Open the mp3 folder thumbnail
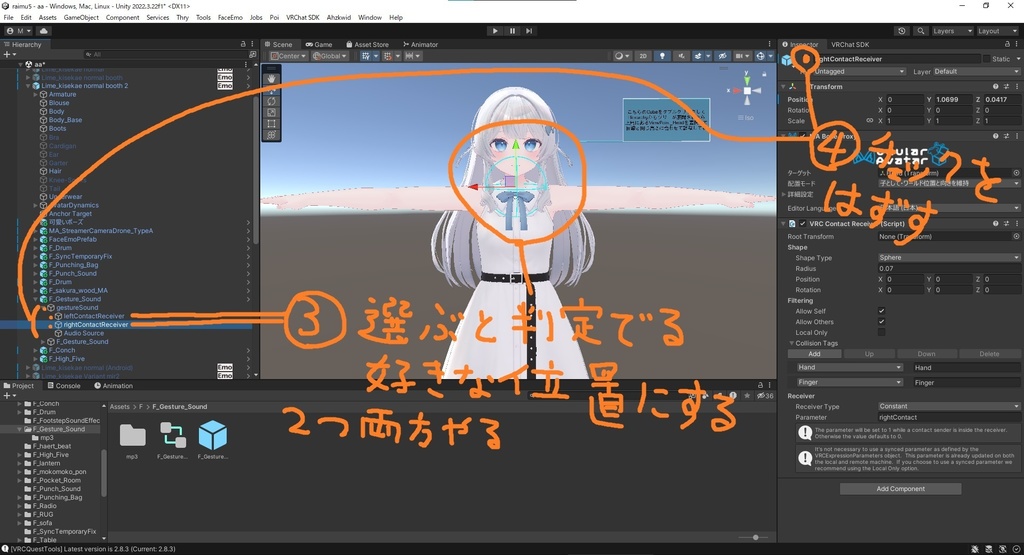 pos(133,436)
